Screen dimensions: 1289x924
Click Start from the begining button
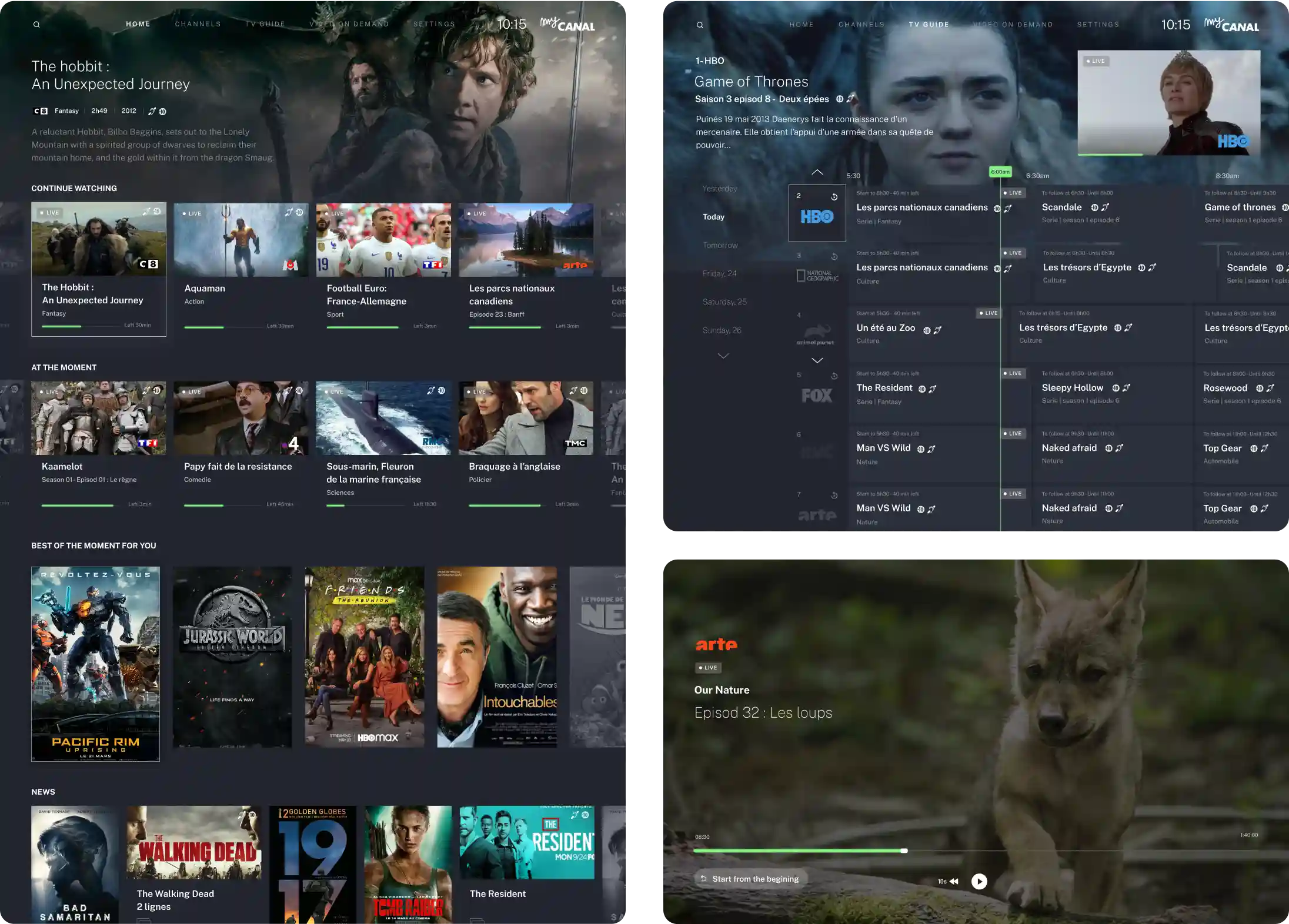(750, 879)
